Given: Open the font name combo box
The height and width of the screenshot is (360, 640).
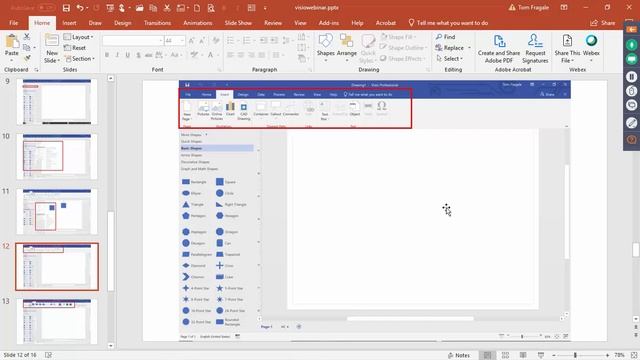Looking at the screenshot, I should [x=133, y=40].
